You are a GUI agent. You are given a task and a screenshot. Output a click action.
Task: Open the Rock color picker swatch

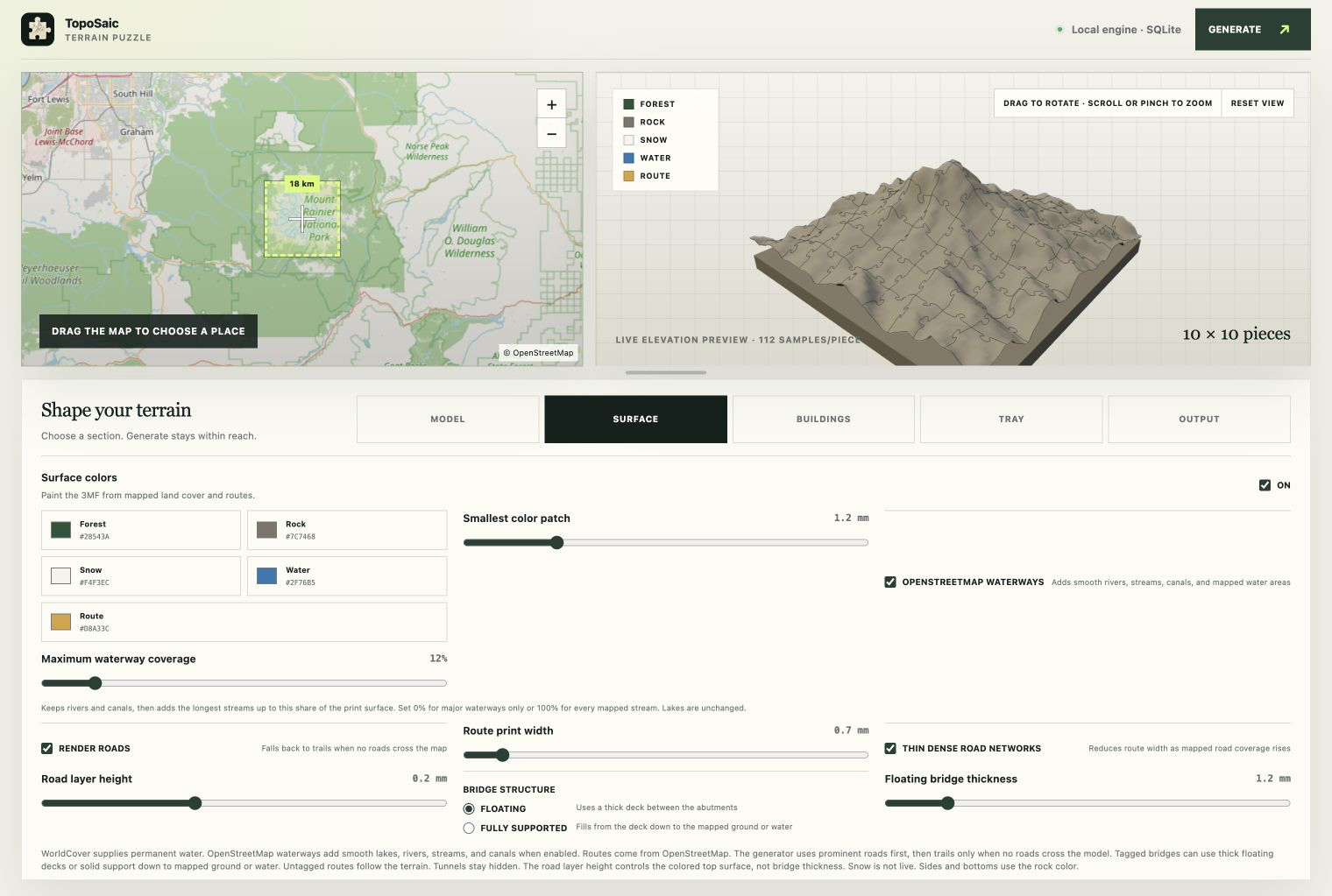click(266, 530)
